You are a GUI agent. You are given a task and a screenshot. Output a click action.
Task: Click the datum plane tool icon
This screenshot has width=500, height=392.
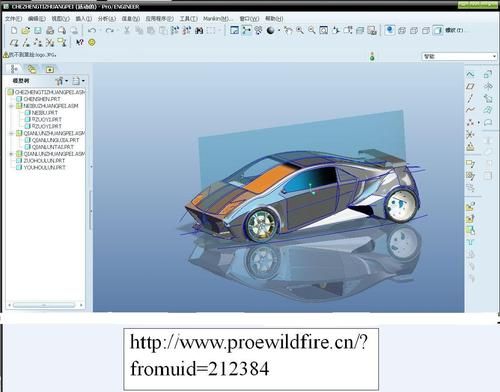coord(470,86)
